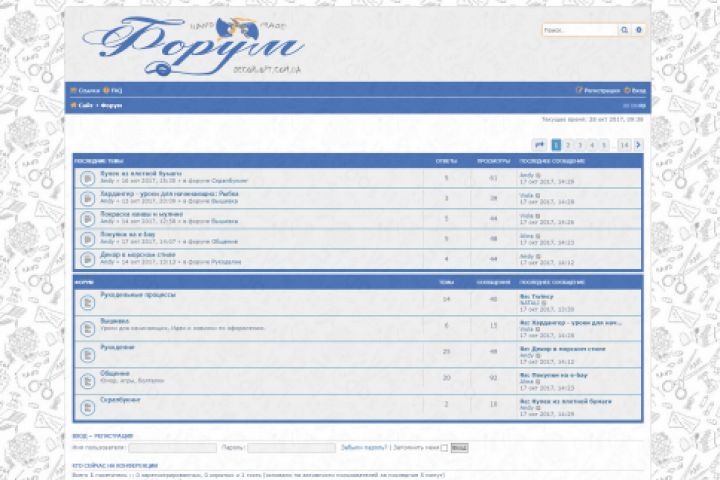Click the Имя пользователя input field
720x480 pixels.
173,448
